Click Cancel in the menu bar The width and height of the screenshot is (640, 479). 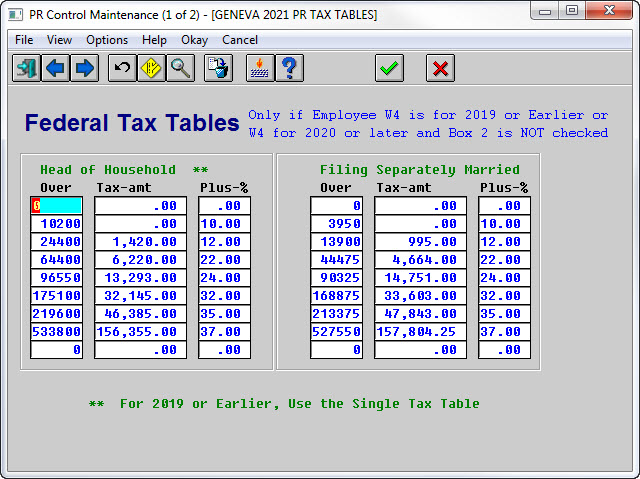point(240,40)
